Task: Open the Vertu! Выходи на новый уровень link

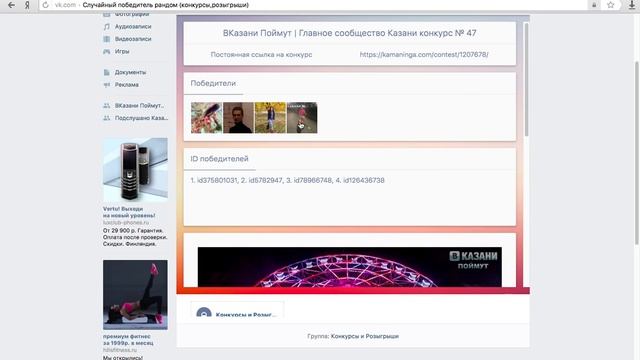Action: pyautogui.click(x=129, y=212)
